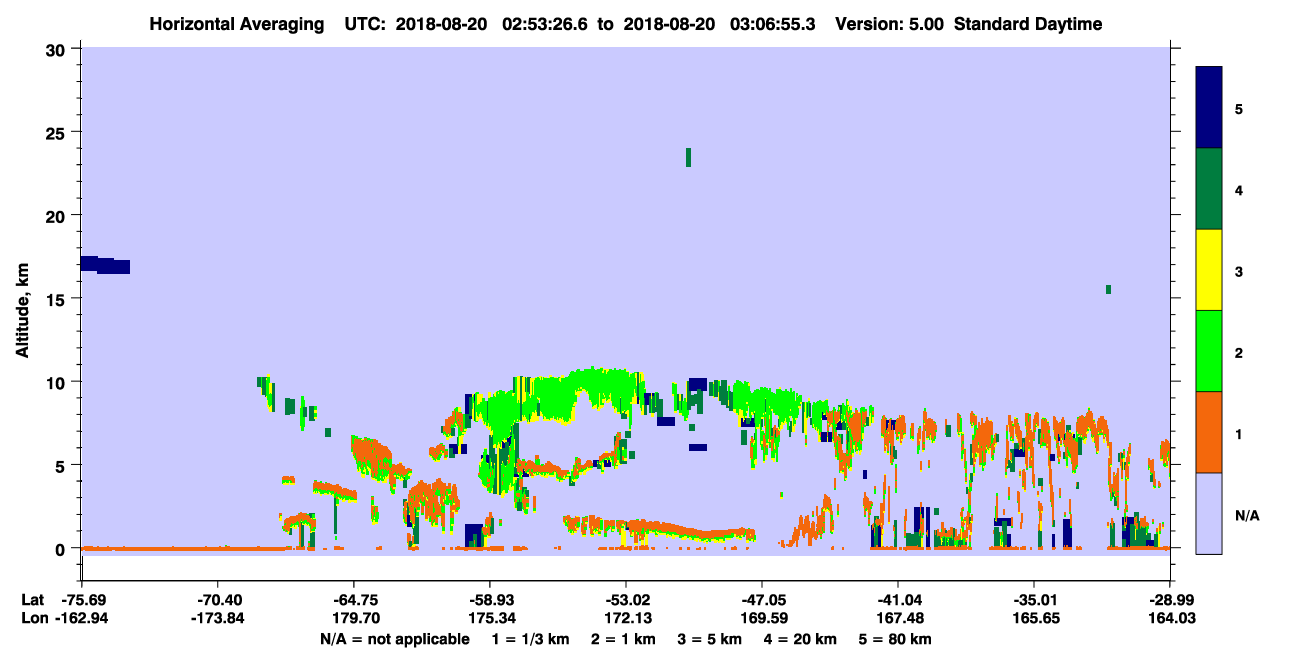This screenshot has width=1300, height=667.
Task: Click the dark blue block near 17 km altitude
Action: (x=105, y=265)
